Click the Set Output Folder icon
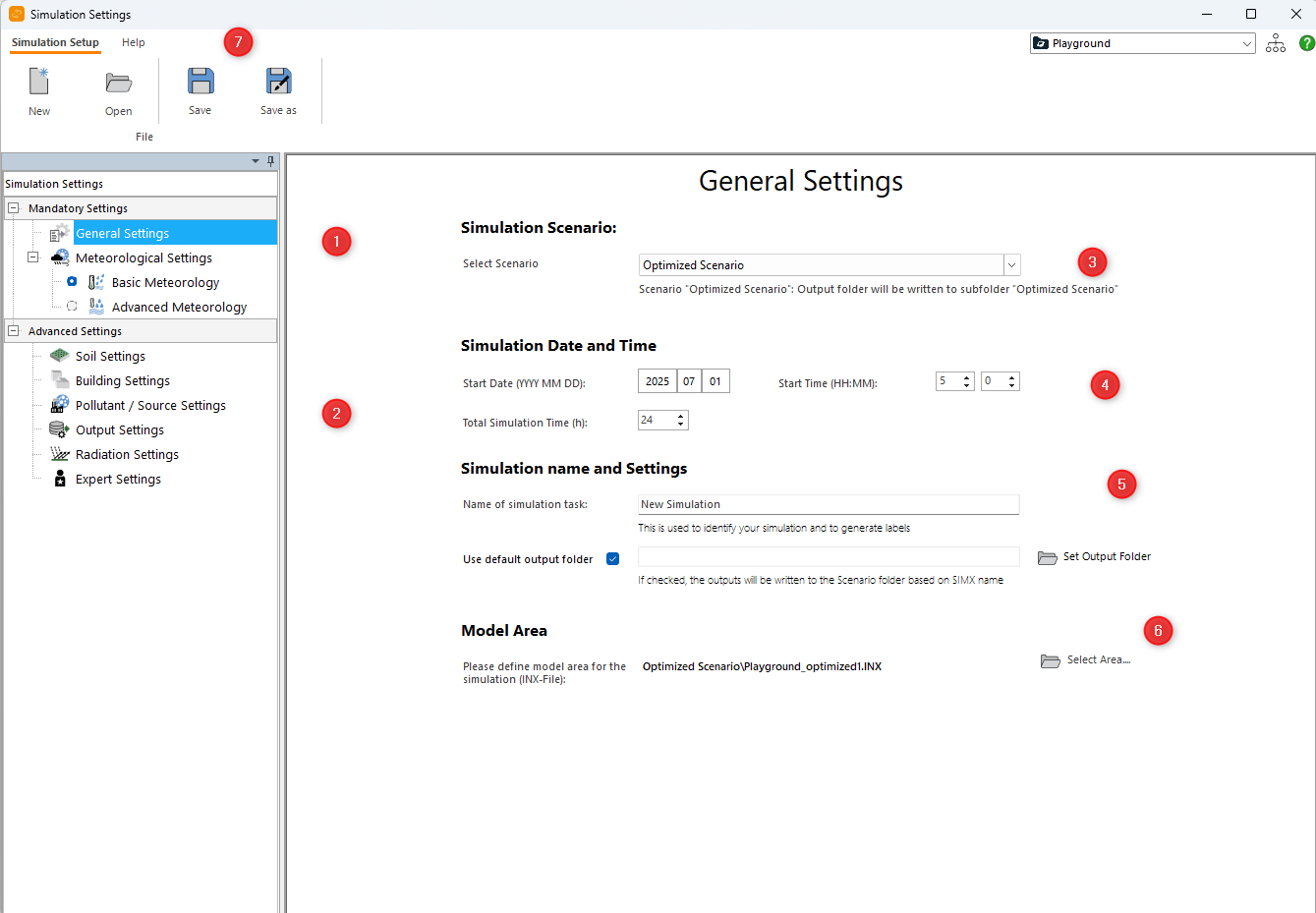This screenshot has width=1316, height=913. (x=1048, y=557)
